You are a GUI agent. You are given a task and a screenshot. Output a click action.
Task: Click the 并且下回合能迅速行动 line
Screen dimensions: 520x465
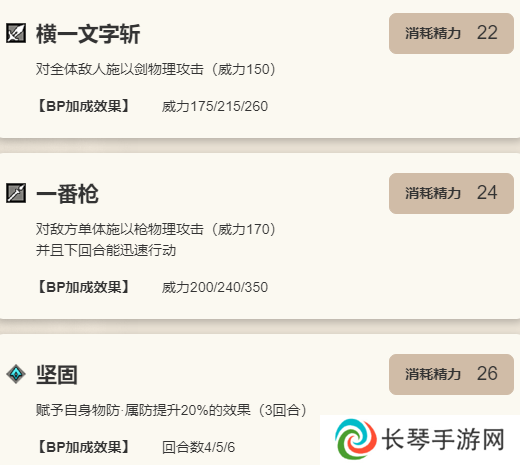[106, 250]
